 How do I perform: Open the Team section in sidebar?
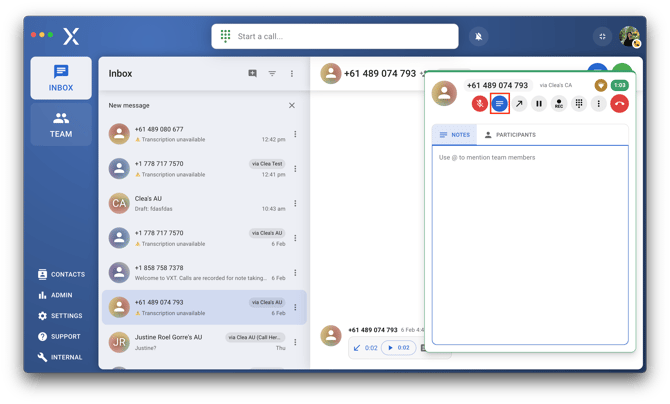[61, 125]
